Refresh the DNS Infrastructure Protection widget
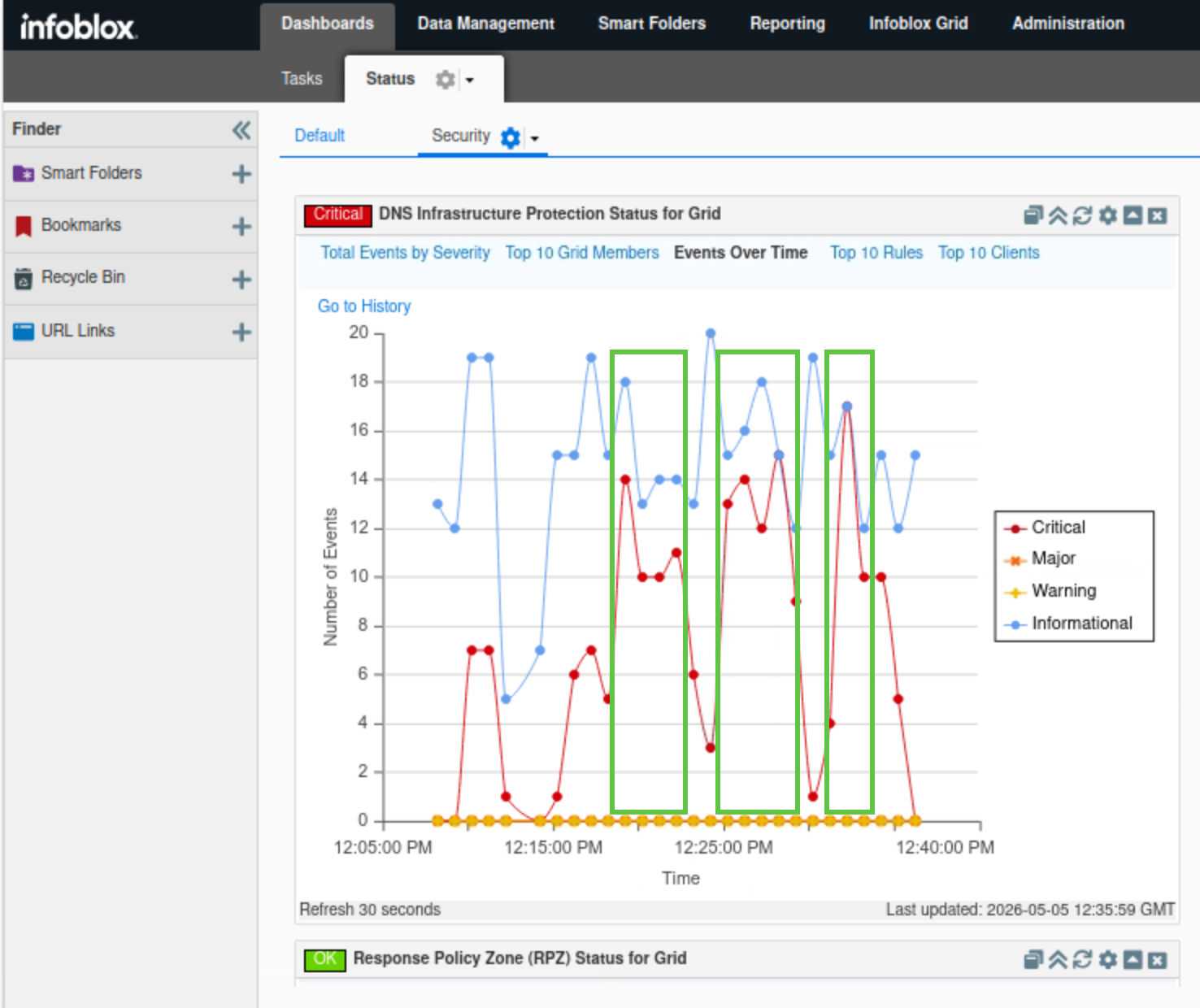The width and height of the screenshot is (1200, 1008). 1082,215
